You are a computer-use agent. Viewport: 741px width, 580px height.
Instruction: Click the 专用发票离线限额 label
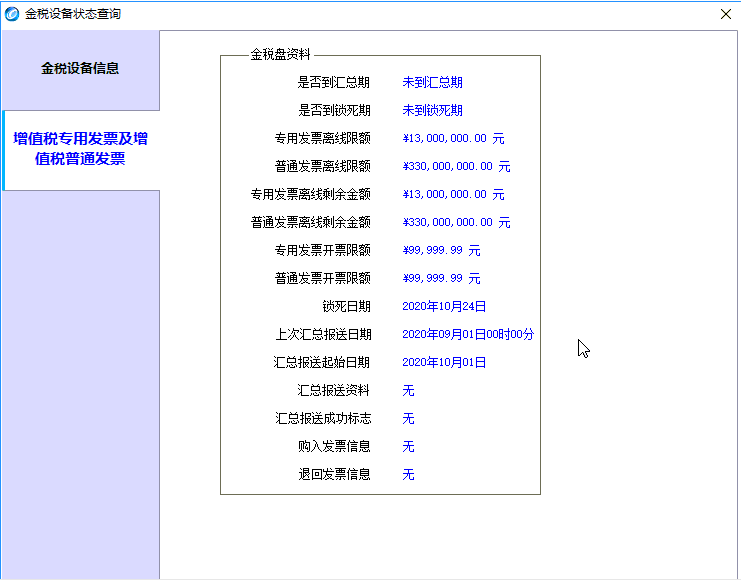(x=322, y=139)
